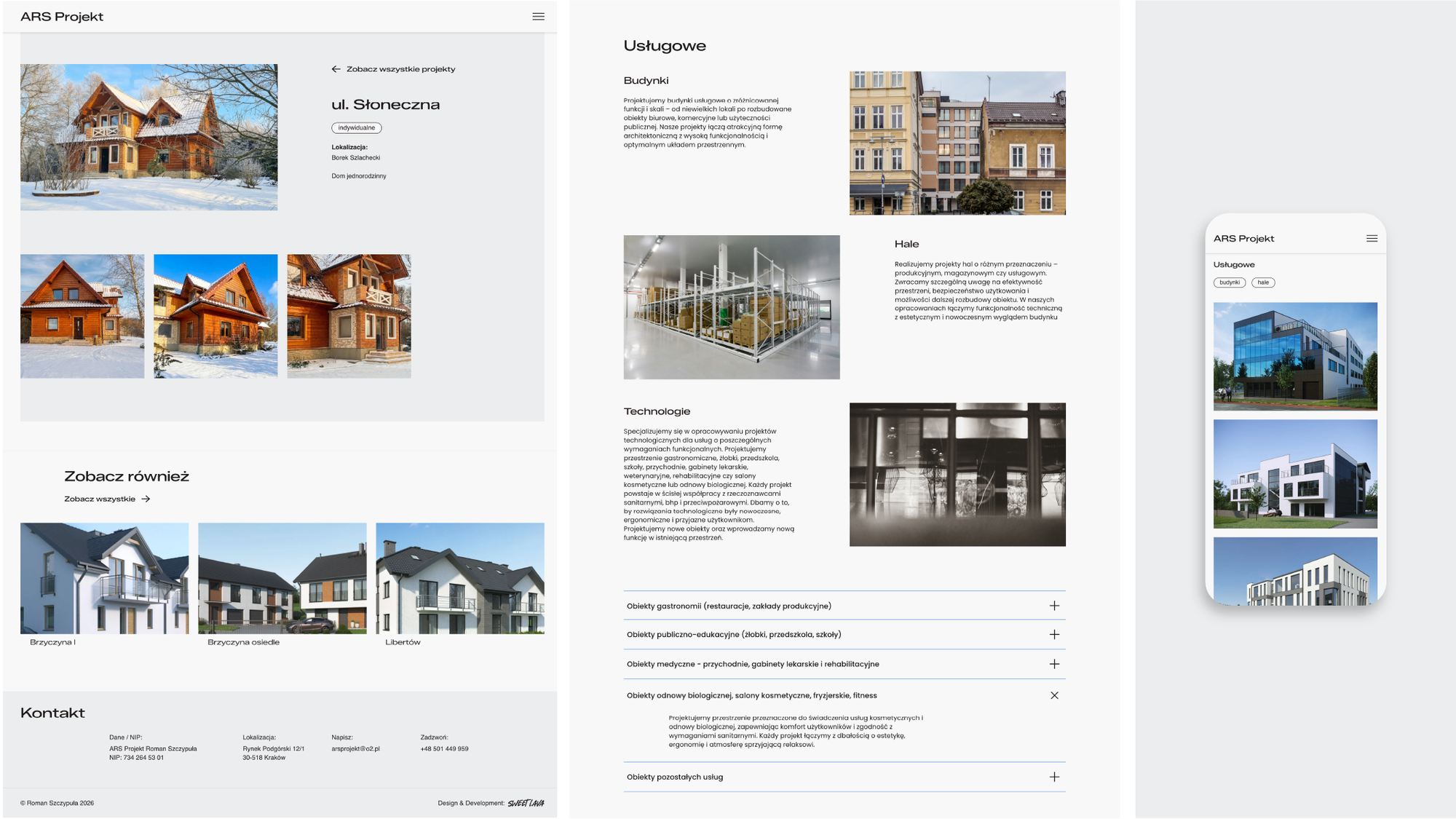Image resolution: width=1456 pixels, height=819 pixels.
Task: Open the second gallery thumbnail of the wooden house
Action: [x=215, y=316]
